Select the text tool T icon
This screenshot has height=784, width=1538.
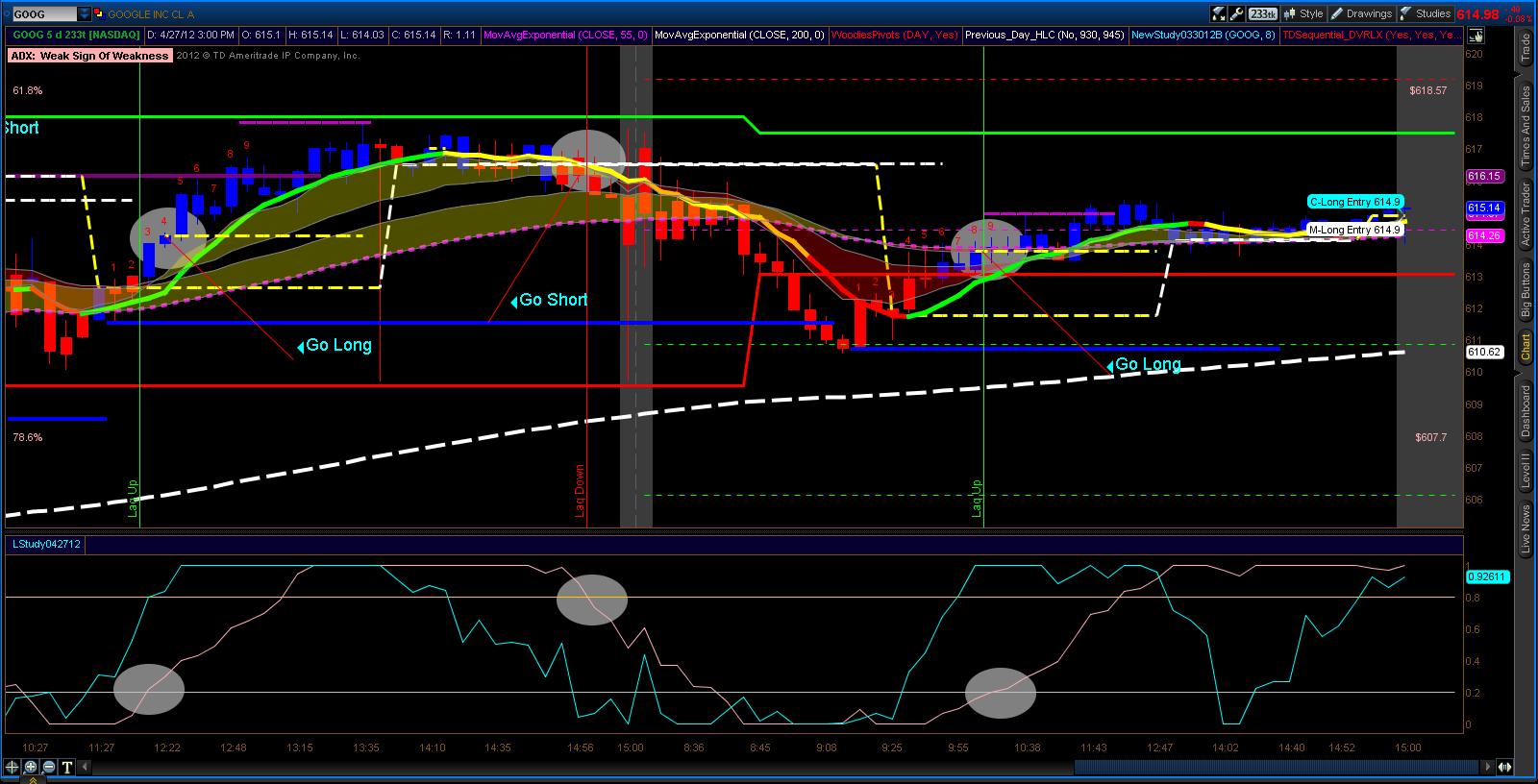coord(67,767)
